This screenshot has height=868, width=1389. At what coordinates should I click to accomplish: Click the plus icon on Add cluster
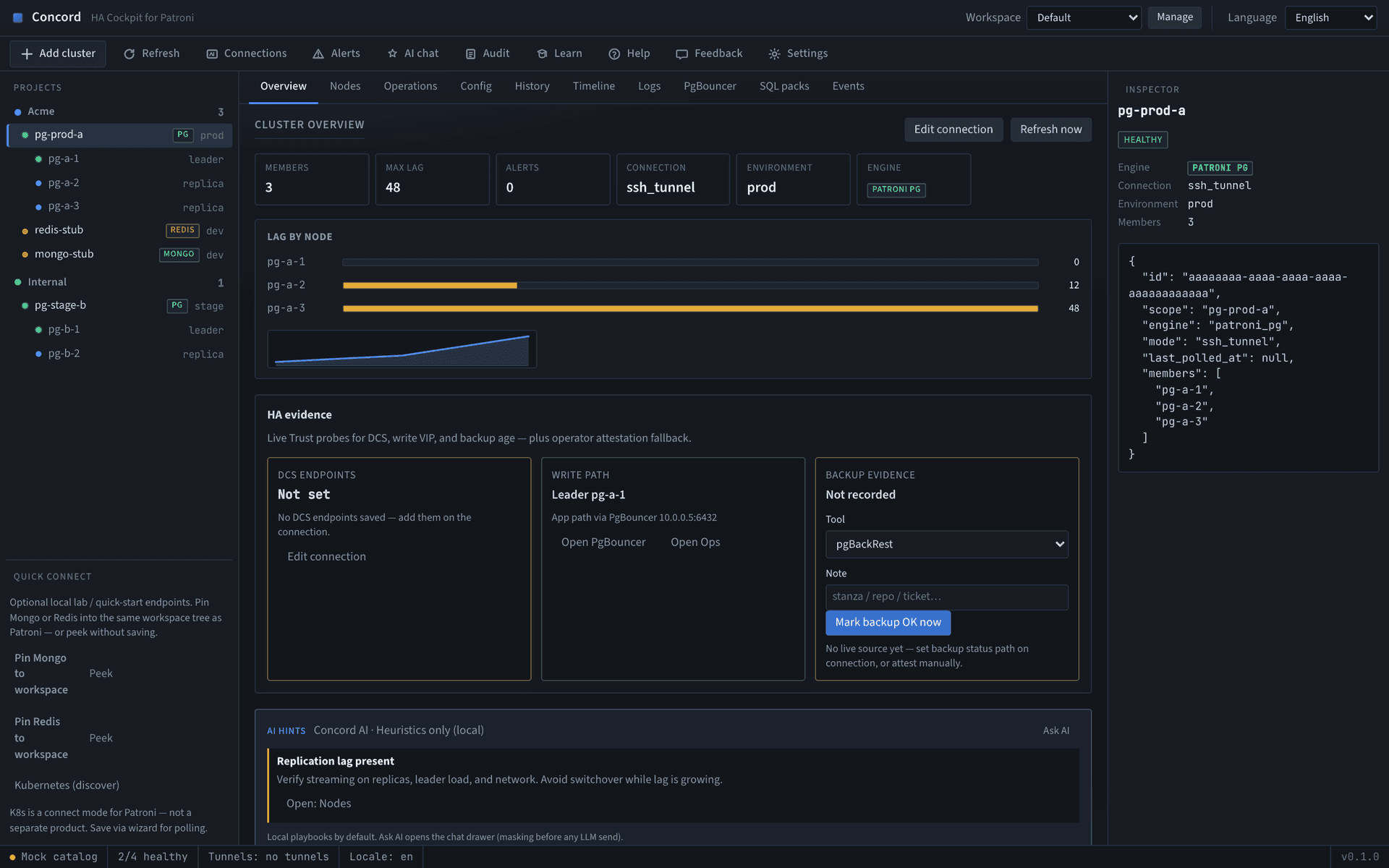click(27, 54)
